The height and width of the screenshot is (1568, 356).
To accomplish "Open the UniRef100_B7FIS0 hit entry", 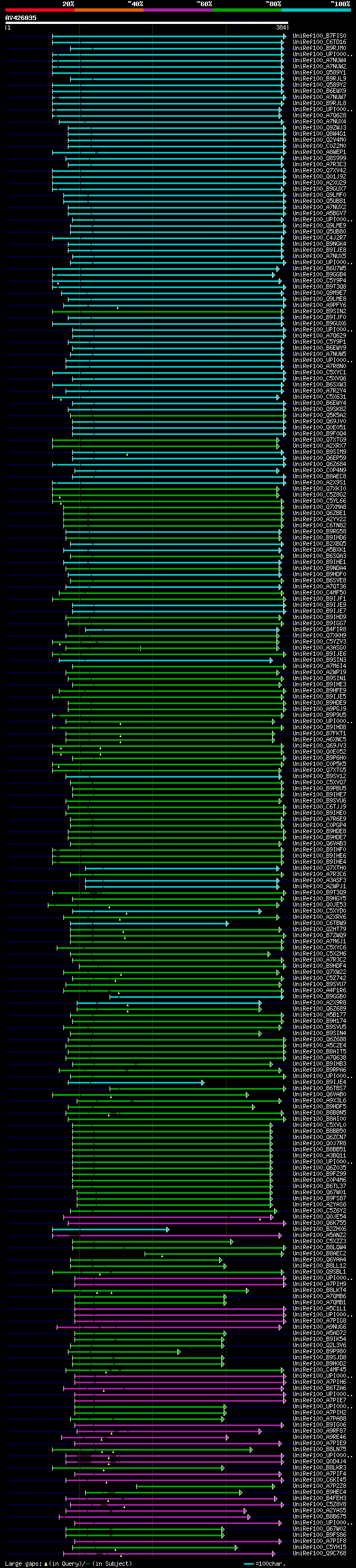I will click(x=319, y=36).
